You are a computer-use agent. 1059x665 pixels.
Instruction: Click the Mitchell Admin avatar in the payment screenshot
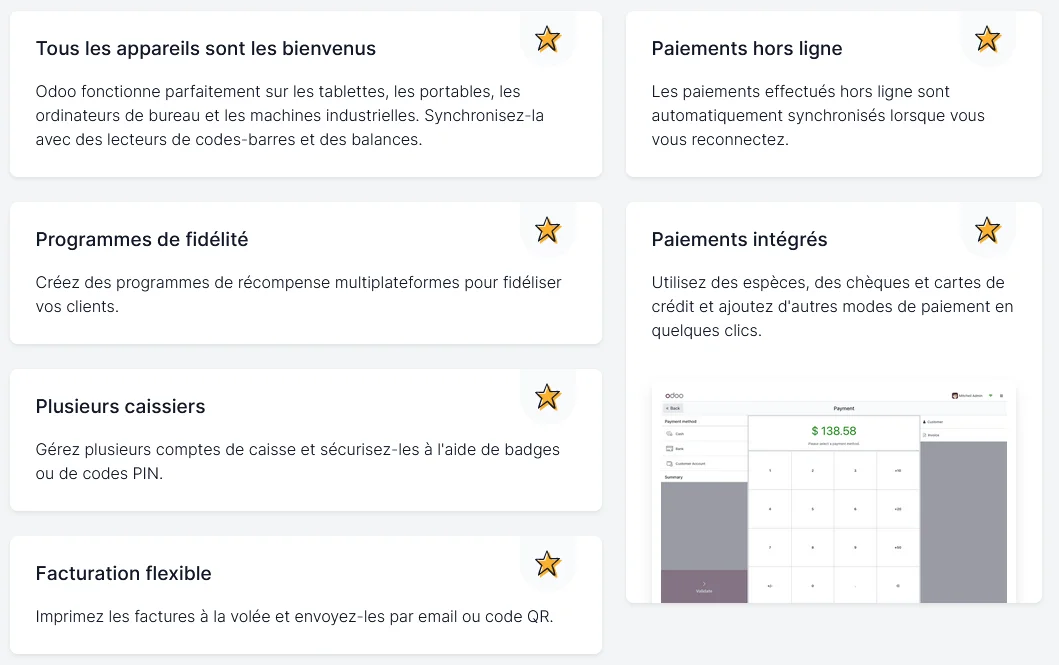(955, 396)
